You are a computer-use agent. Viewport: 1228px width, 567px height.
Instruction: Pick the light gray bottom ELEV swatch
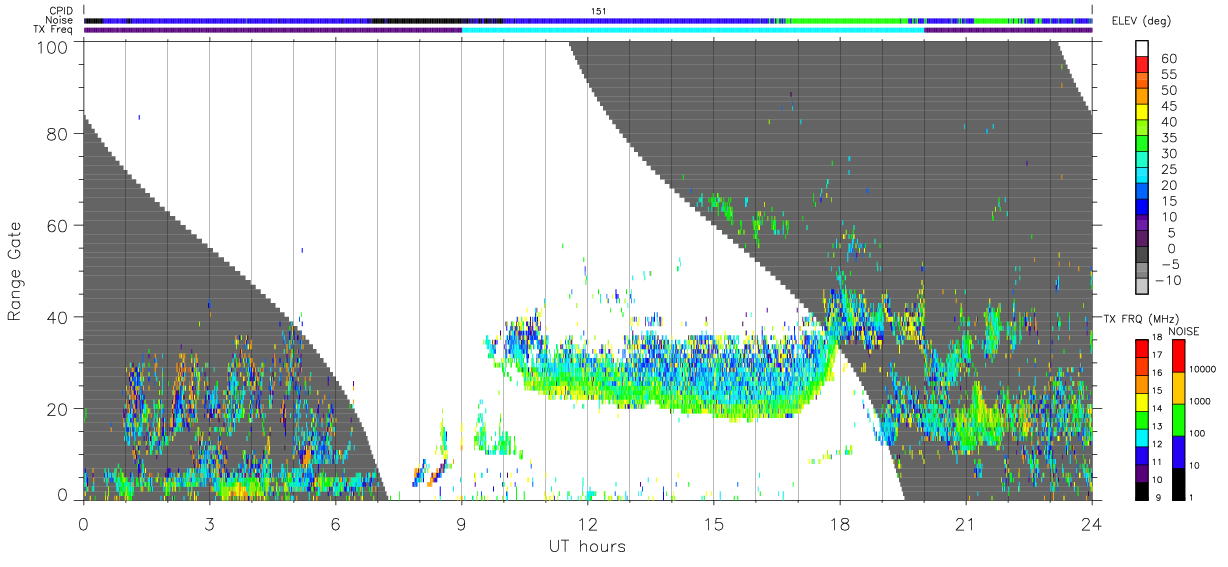coord(1144,285)
